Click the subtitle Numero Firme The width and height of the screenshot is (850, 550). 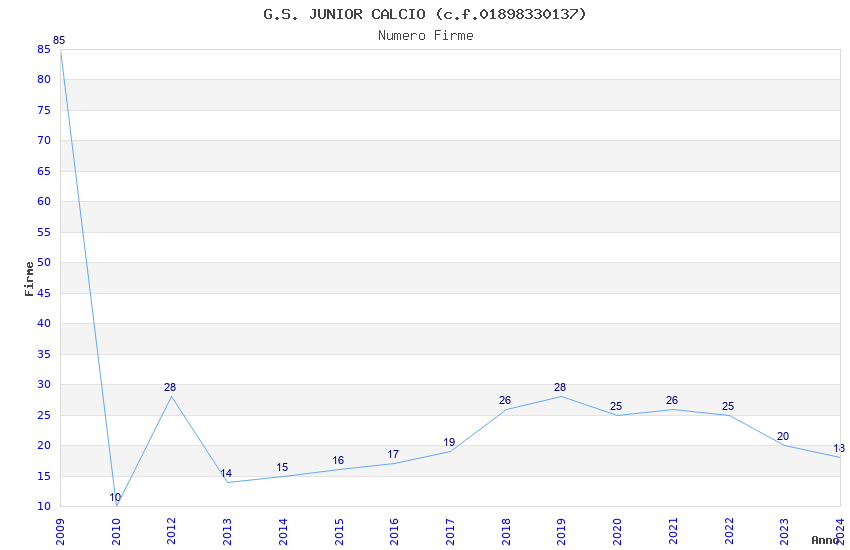click(x=426, y=35)
